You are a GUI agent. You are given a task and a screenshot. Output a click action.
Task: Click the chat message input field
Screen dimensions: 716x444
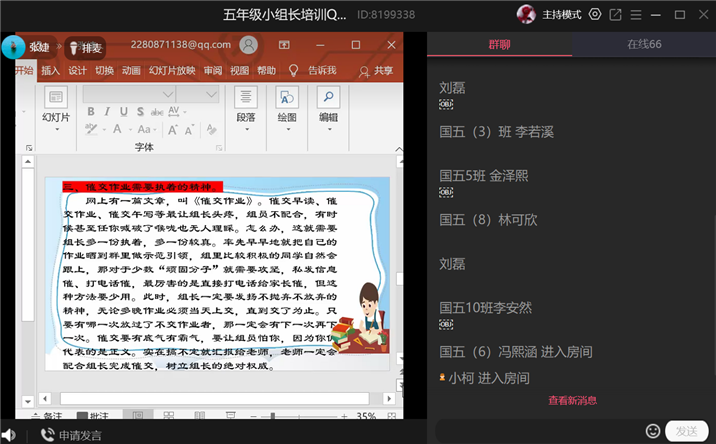pos(539,431)
